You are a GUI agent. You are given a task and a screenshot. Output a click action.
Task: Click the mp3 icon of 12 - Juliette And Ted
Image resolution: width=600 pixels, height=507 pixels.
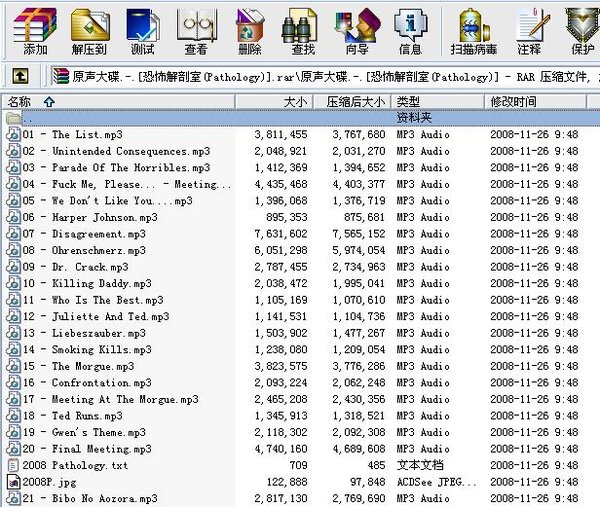pyautogui.click(x=14, y=316)
